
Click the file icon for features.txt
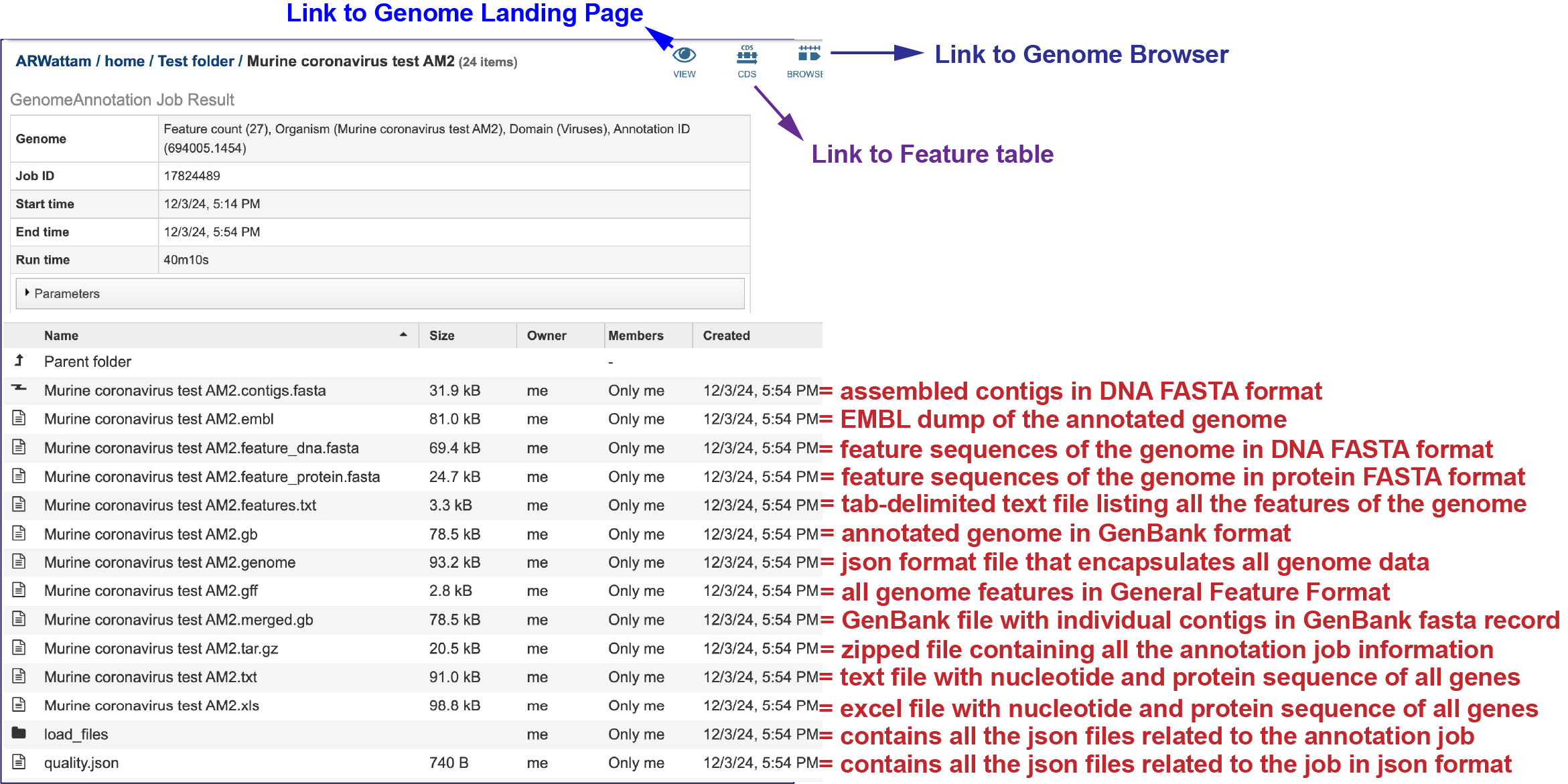pyautogui.click(x=19, y=504)
